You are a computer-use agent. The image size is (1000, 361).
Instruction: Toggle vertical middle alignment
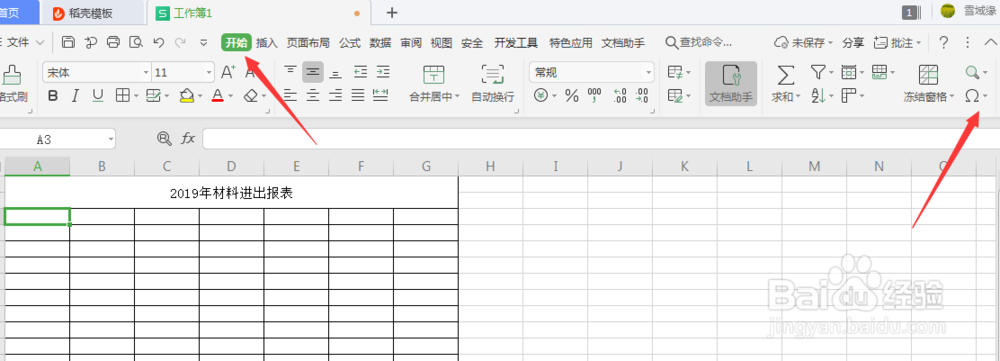pos(312,72)
